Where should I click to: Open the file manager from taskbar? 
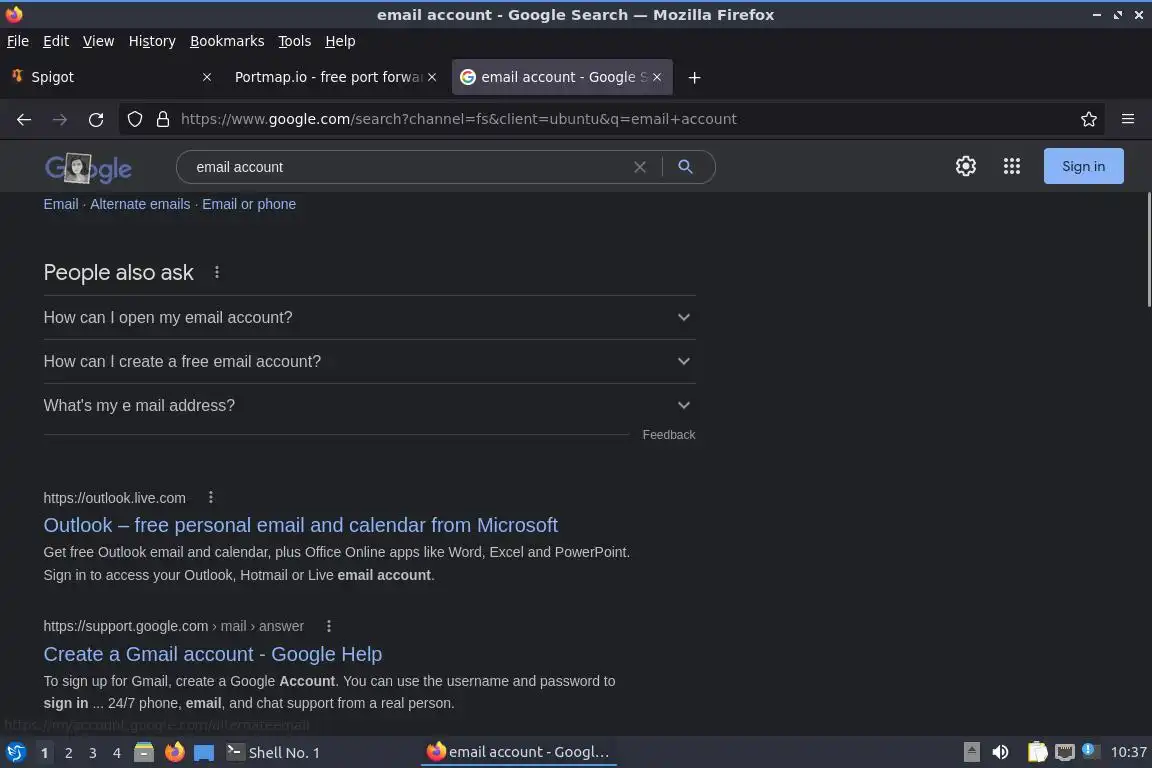click(144, 753)
